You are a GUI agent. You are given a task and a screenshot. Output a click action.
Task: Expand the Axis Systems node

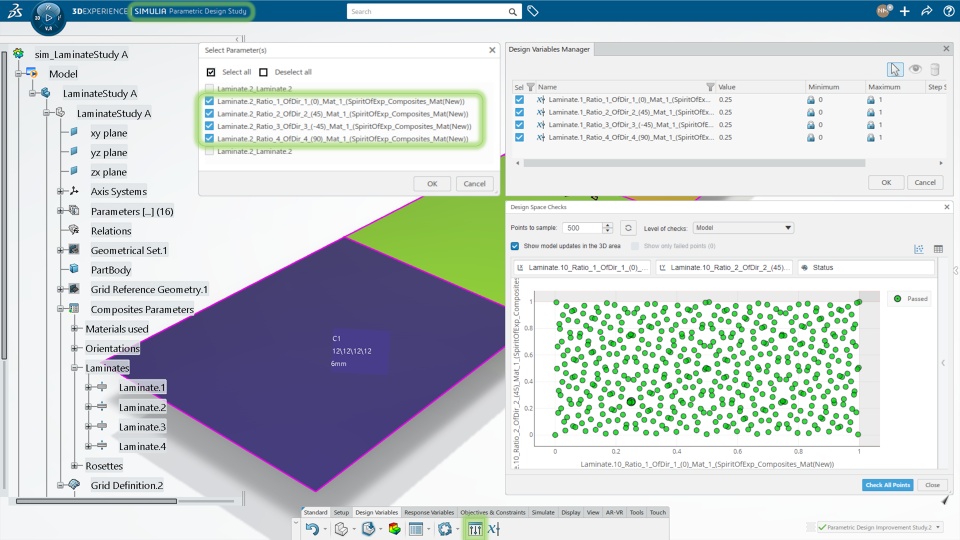(60, 192)
